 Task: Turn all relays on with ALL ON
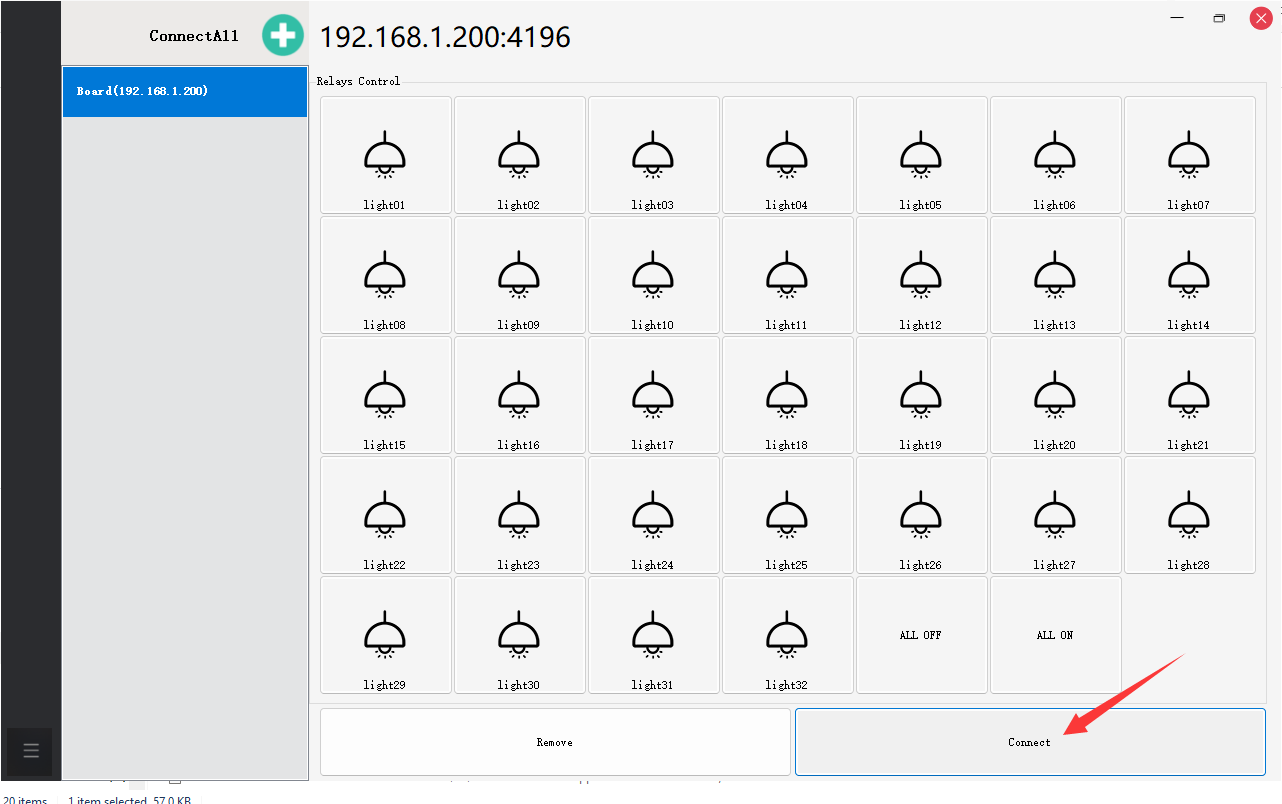(1055, 635)
